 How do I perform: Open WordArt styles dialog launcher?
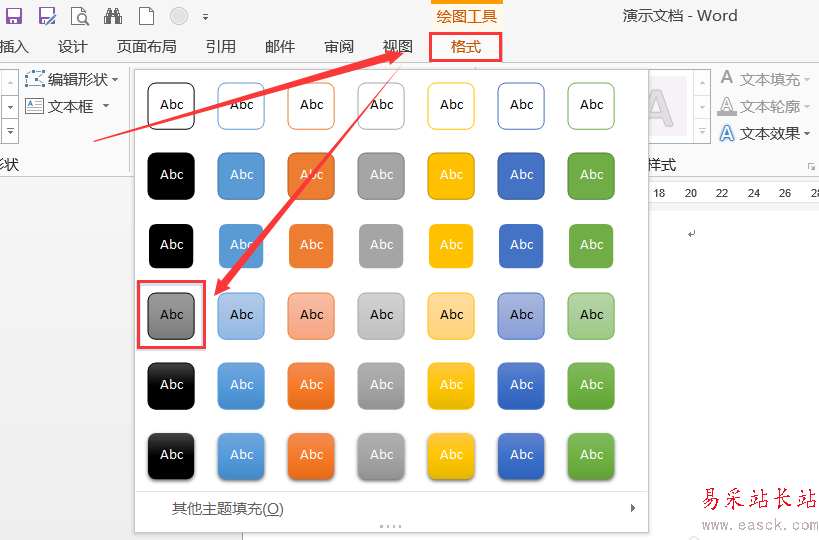pyautogui.click(x=811, y=167)
